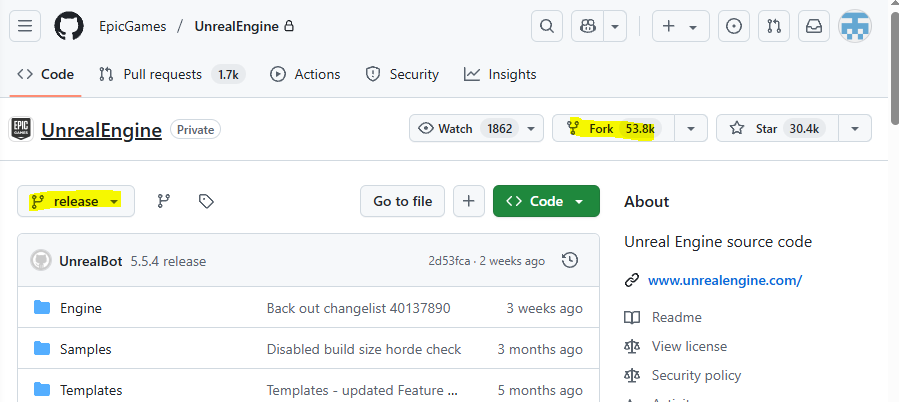
Task: Open Copilot chat icon
Action: (588, 26)
